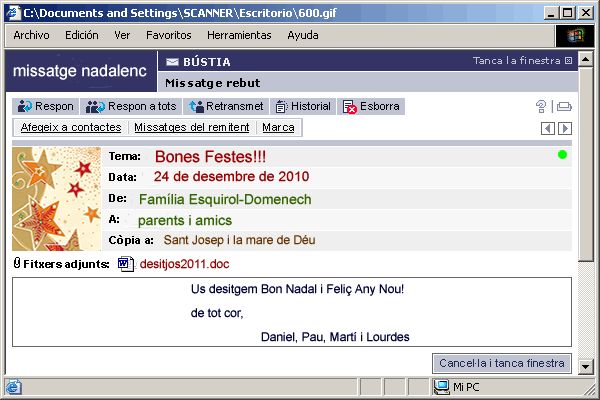Click the printer icon
The height and width of the screenshot is (400, 600).
564,106
